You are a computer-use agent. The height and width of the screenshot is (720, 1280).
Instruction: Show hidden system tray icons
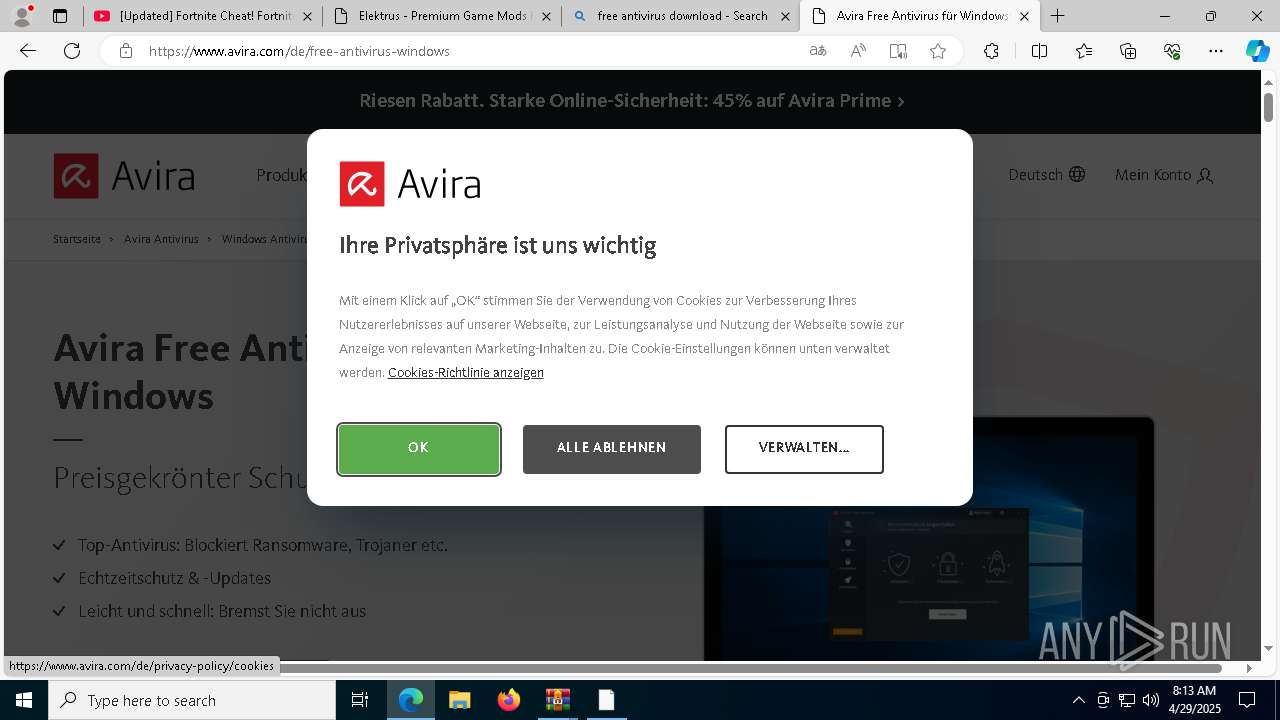tap(1078, 700)
